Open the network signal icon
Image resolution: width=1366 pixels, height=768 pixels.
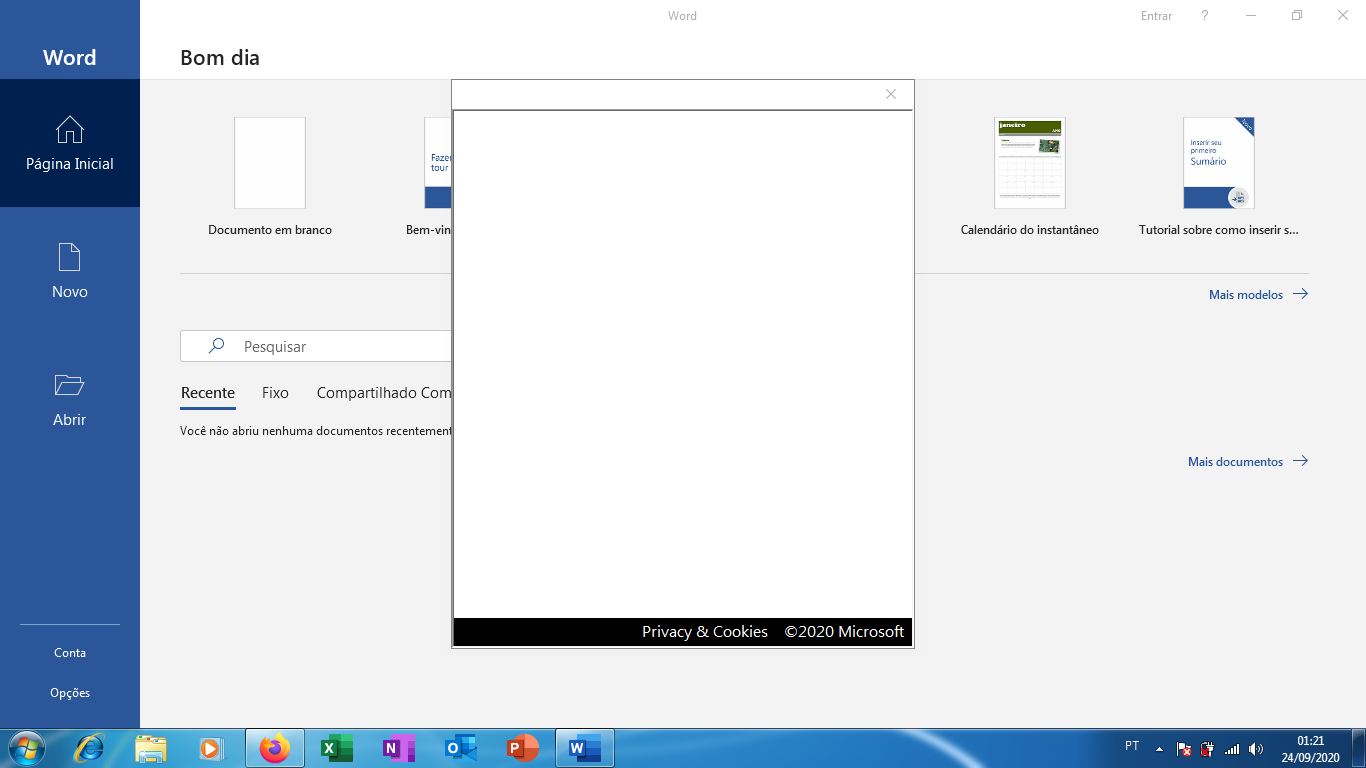(x=1232, y=749)
